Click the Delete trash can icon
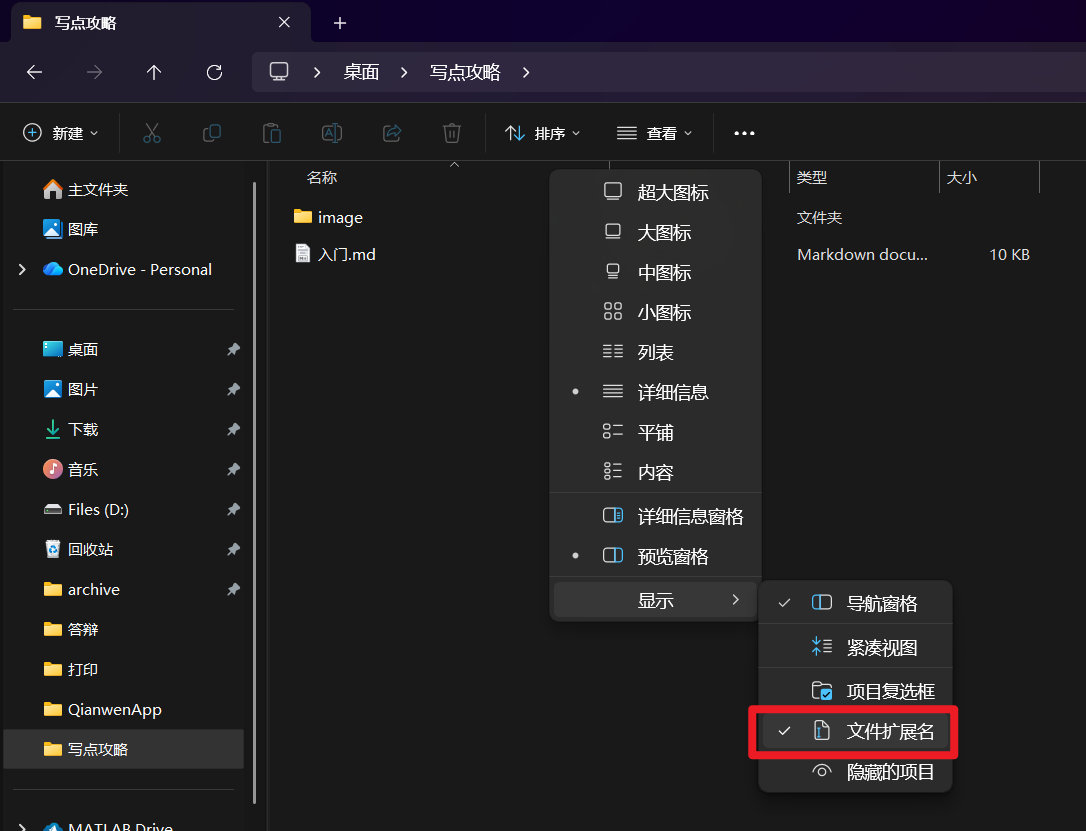 pyautogui.click(x=452, y=133)
